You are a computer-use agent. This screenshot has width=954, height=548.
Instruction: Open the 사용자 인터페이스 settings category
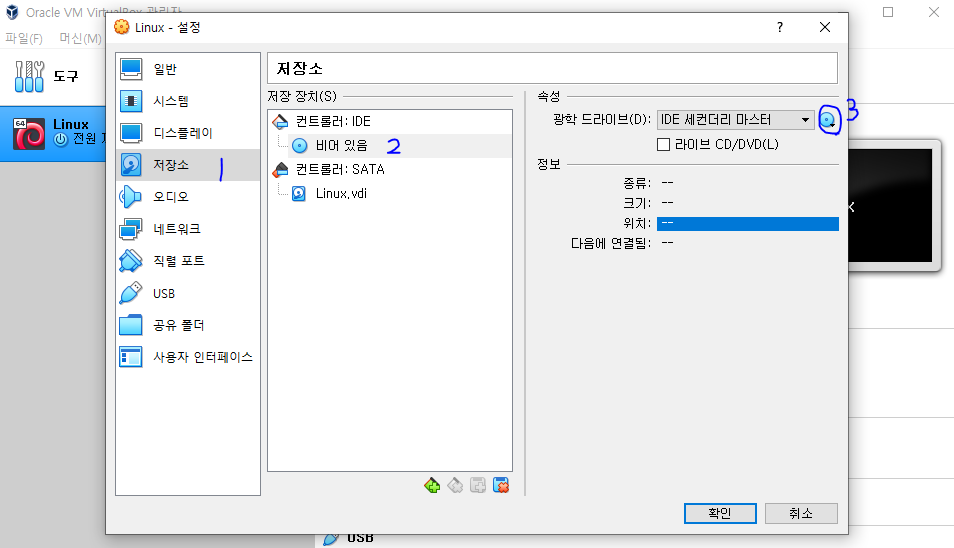click(187, 357)
